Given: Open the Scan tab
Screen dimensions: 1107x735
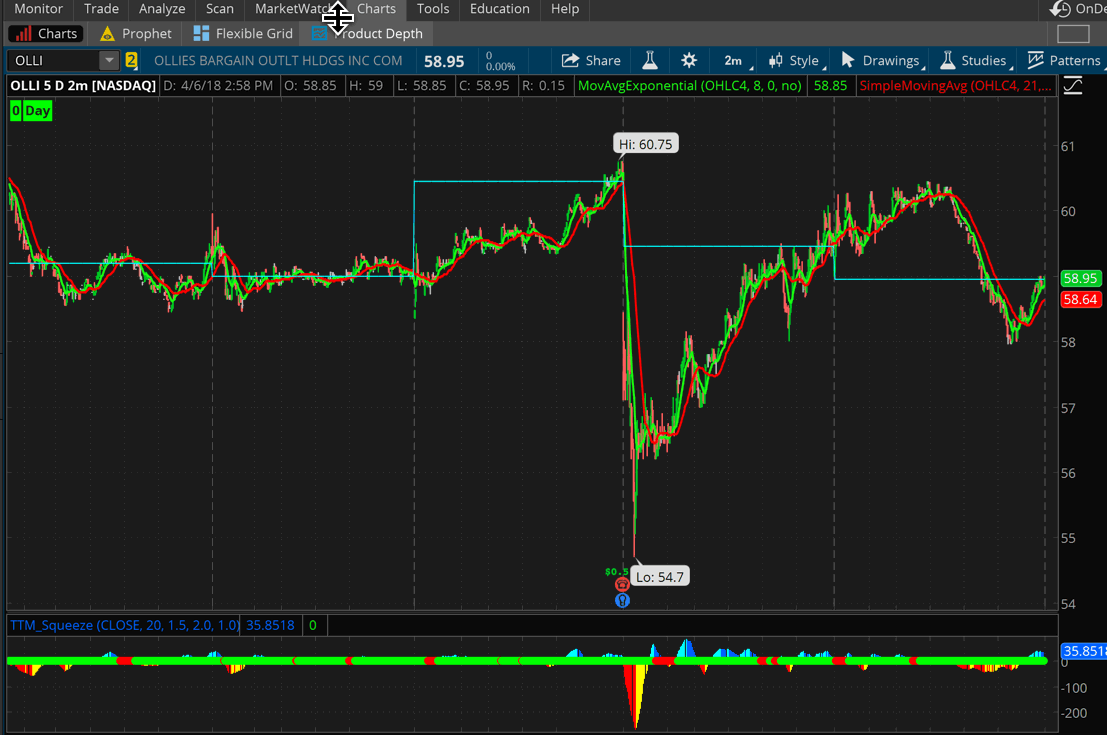Looking at the screenshot, I should (220, 9).
